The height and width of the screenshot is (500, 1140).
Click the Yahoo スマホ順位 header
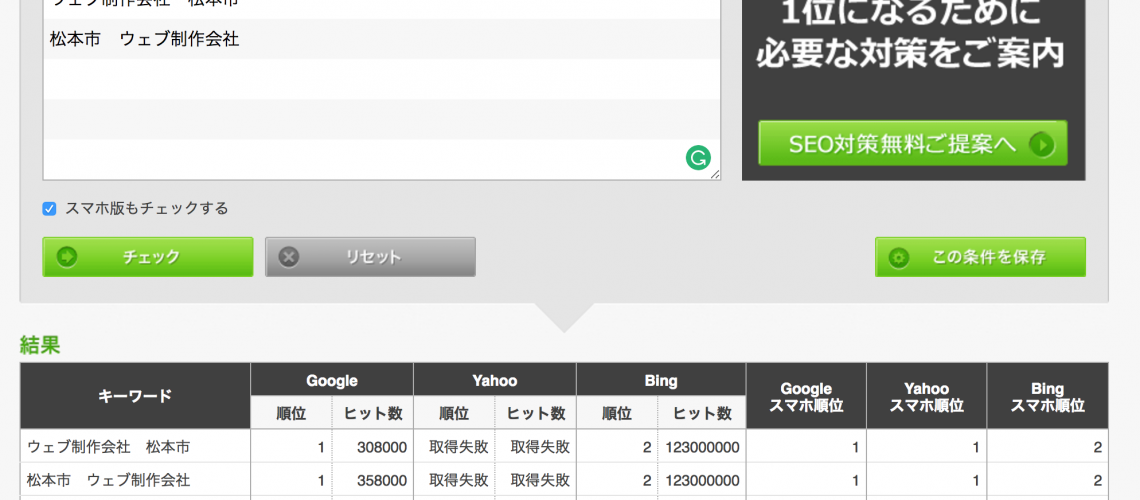point(926,397)
